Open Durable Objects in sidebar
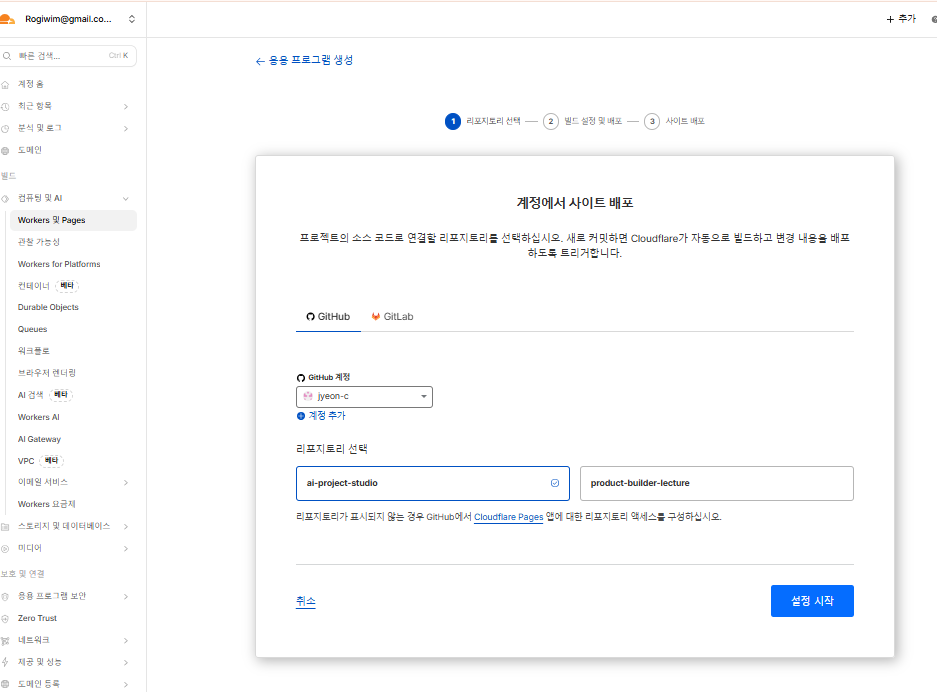This screenshot has width=937, height=692. coord(48,307)
